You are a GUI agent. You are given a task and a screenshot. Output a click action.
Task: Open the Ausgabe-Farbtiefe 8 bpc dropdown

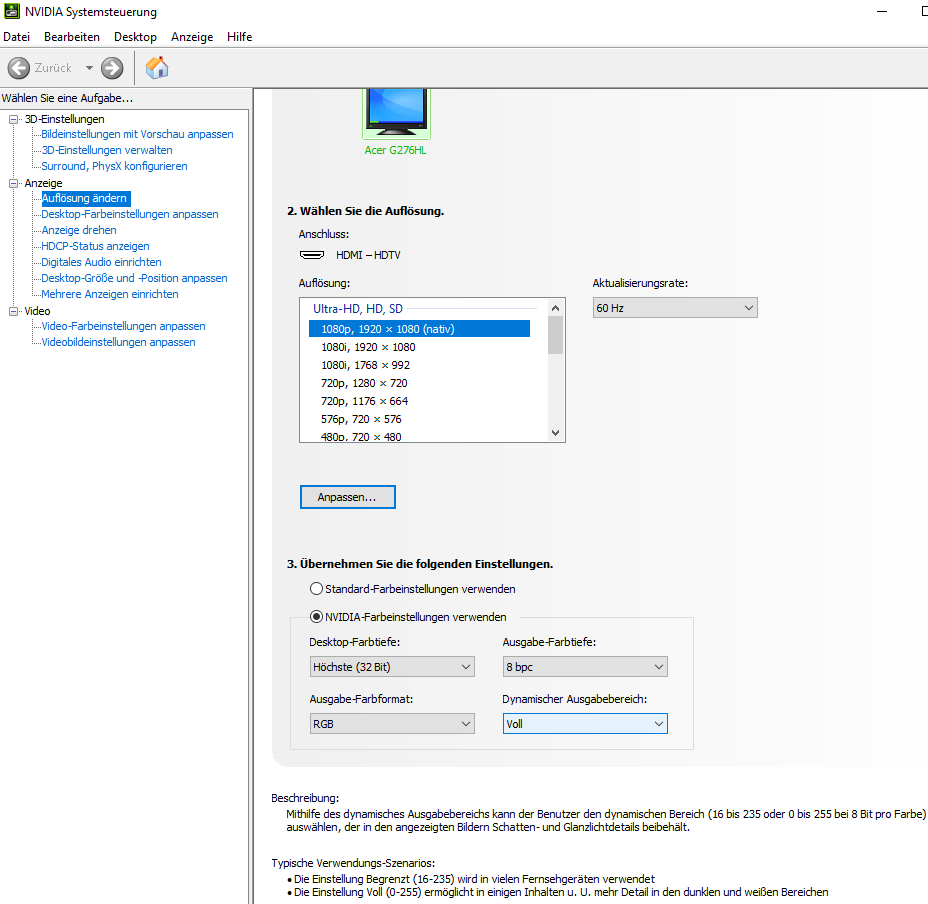585,667
